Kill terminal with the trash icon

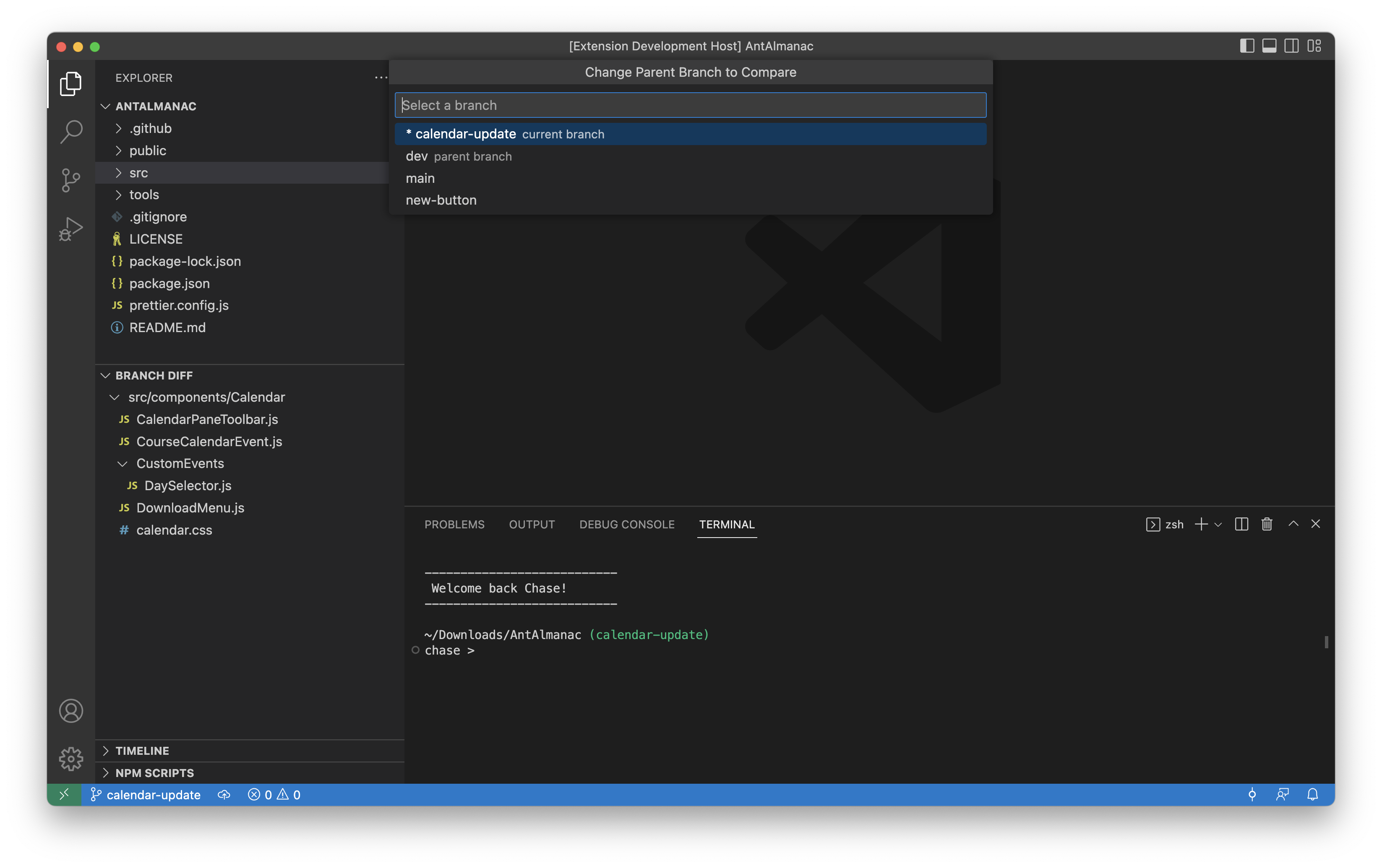1267,524
